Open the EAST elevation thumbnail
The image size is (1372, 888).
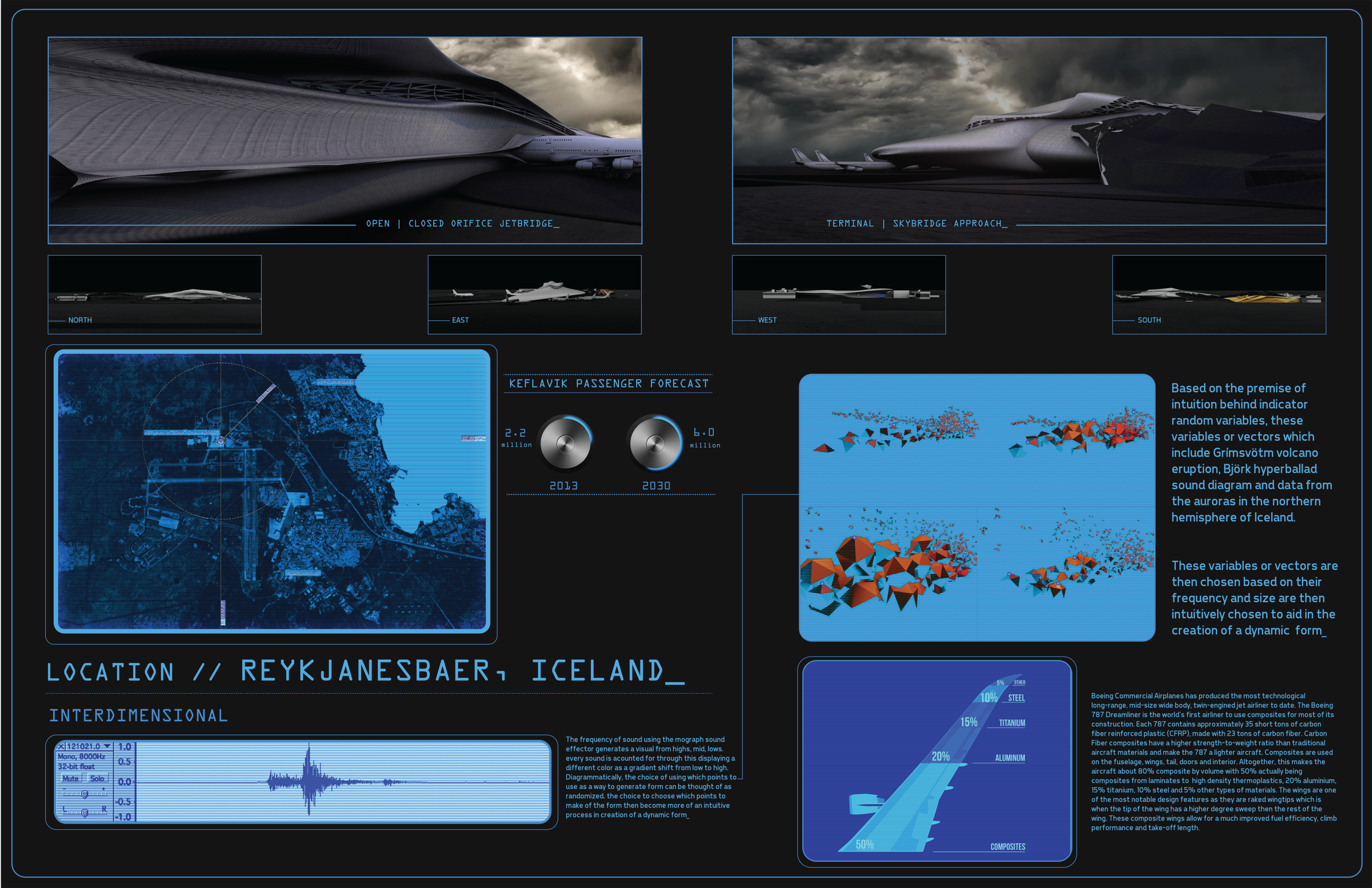pos(535,295)
